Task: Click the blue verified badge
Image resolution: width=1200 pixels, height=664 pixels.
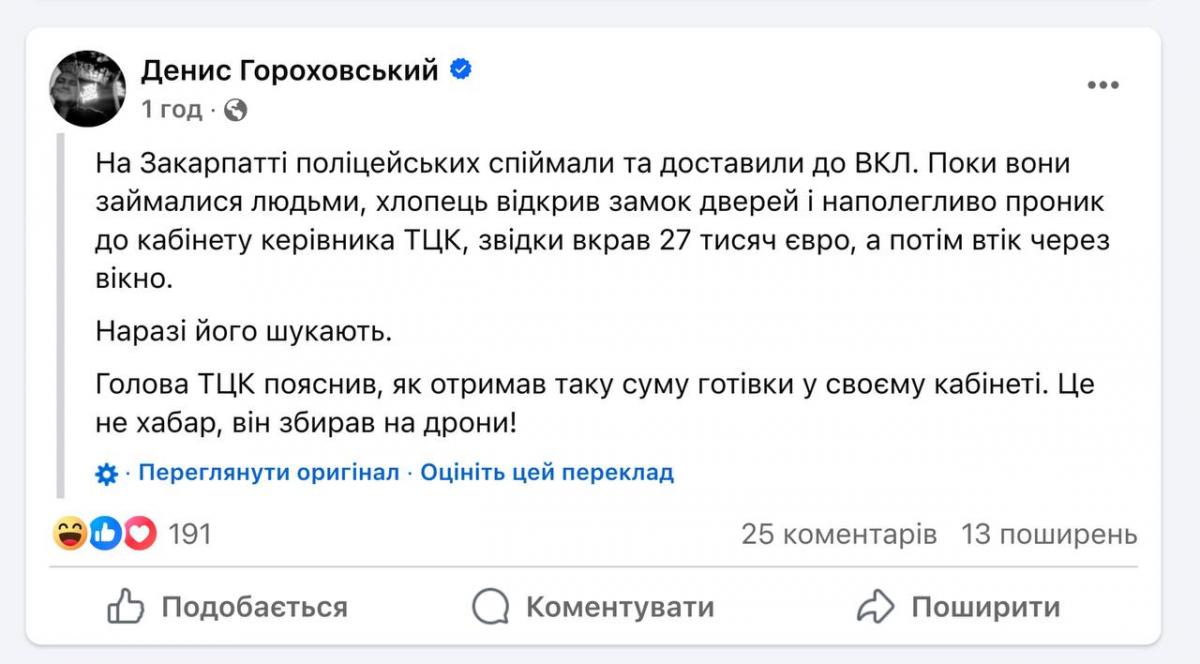Action: point(461,70)
